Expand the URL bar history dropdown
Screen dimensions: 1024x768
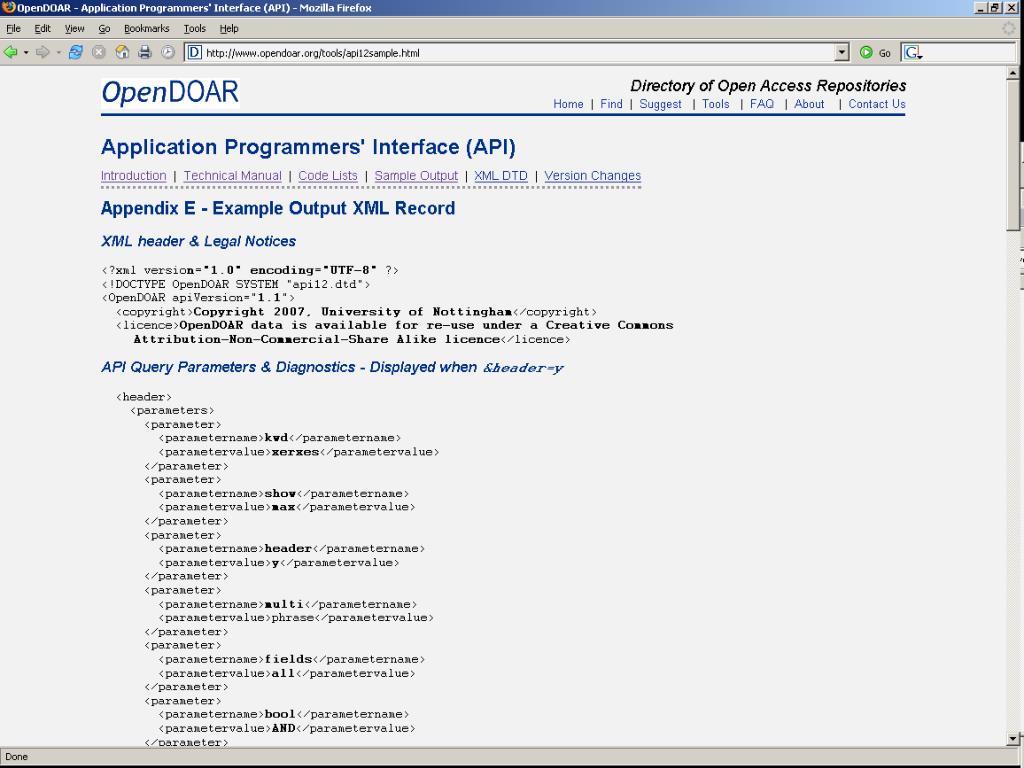(x=842, y=53)
